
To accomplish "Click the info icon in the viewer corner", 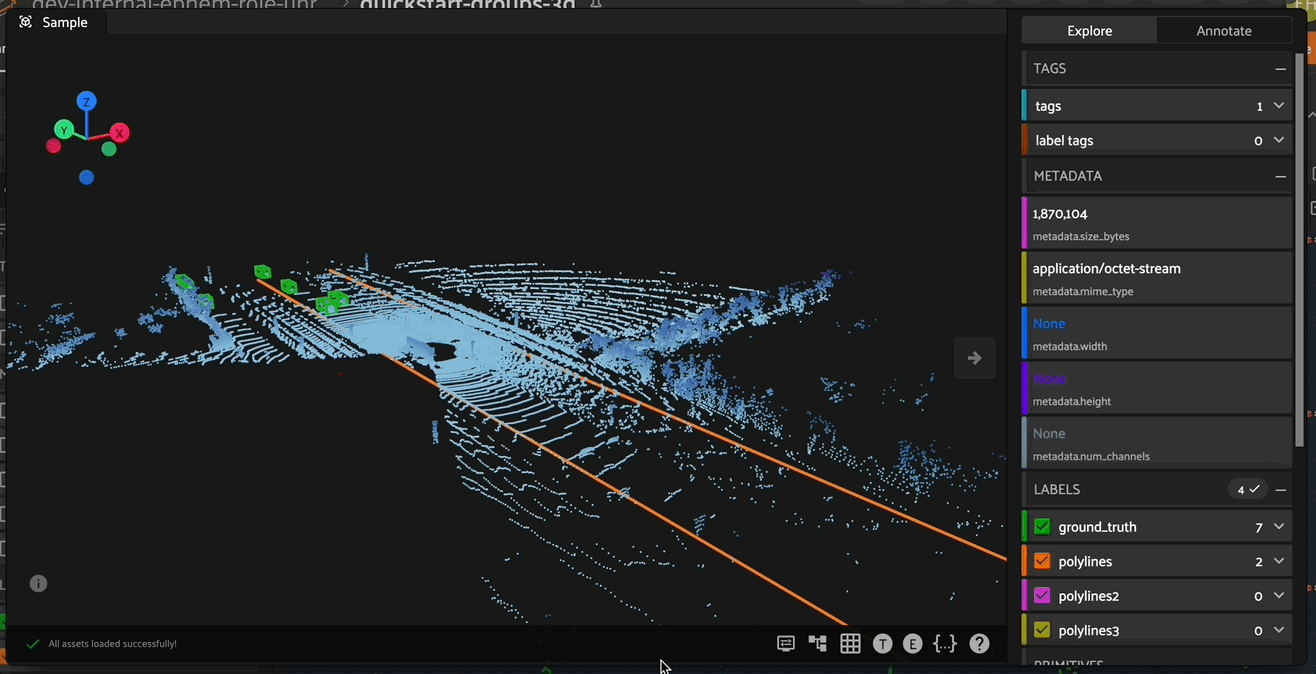I will pyautogui.click(x=38, y=583).
